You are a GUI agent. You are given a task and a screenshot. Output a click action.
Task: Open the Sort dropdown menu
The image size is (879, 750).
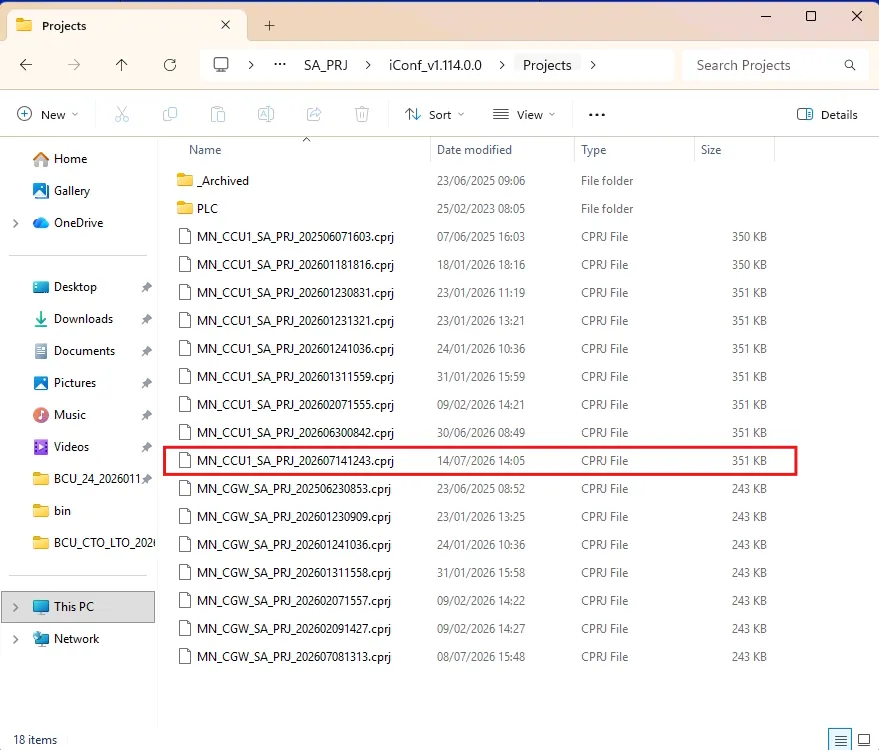435,114
